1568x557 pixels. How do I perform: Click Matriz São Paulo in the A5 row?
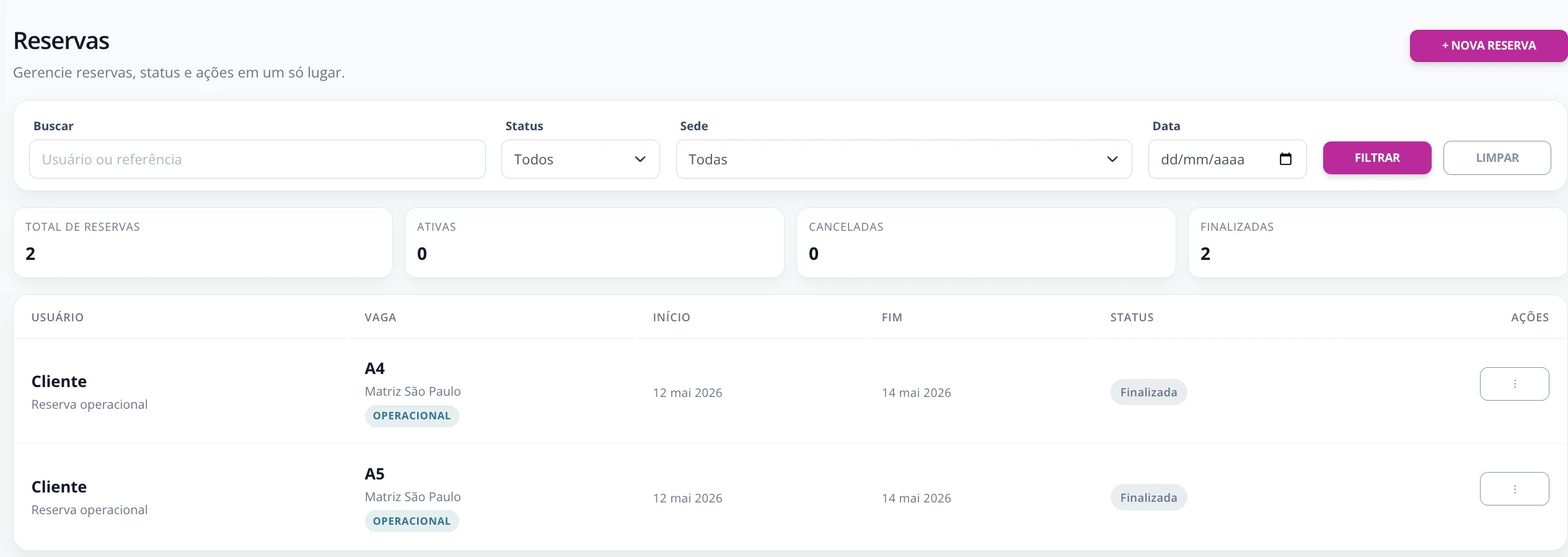pos(413,497)
